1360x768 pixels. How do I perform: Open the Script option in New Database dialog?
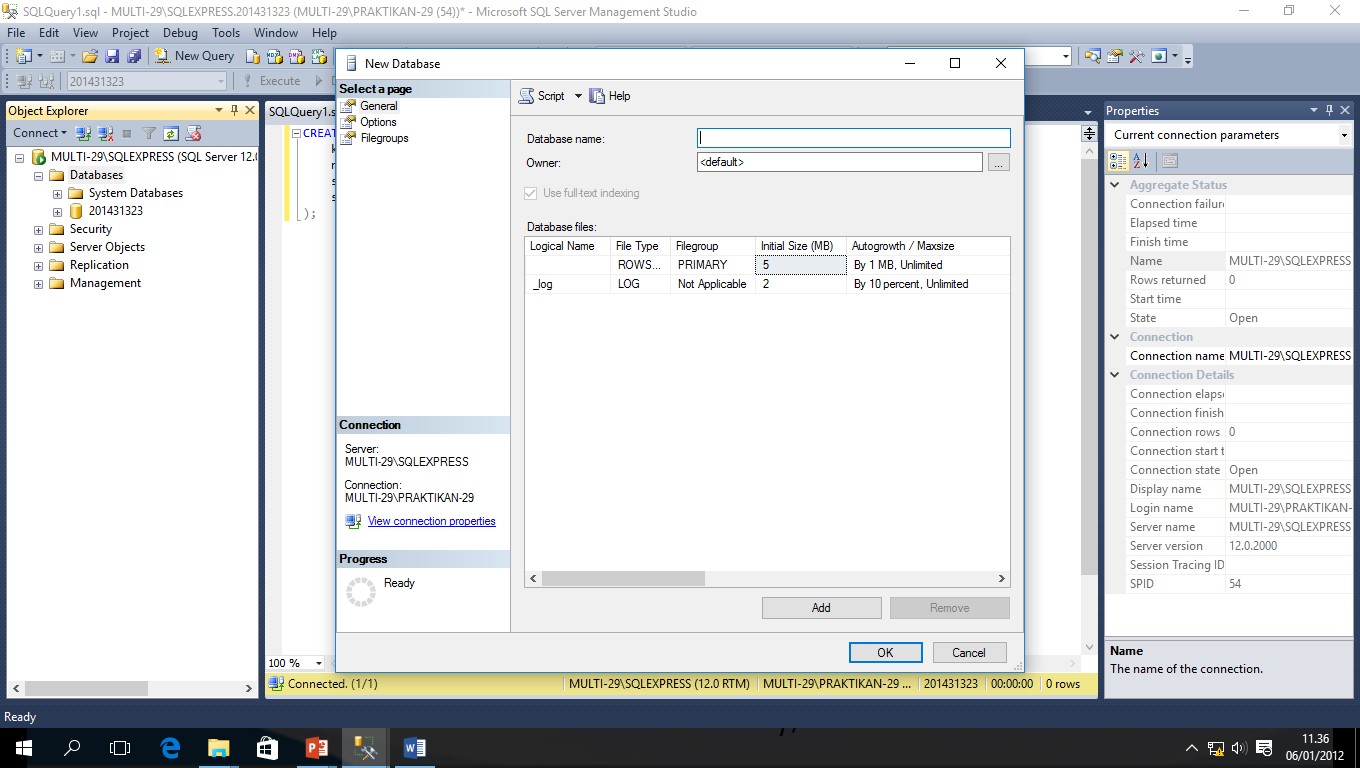tap(547, 96)
